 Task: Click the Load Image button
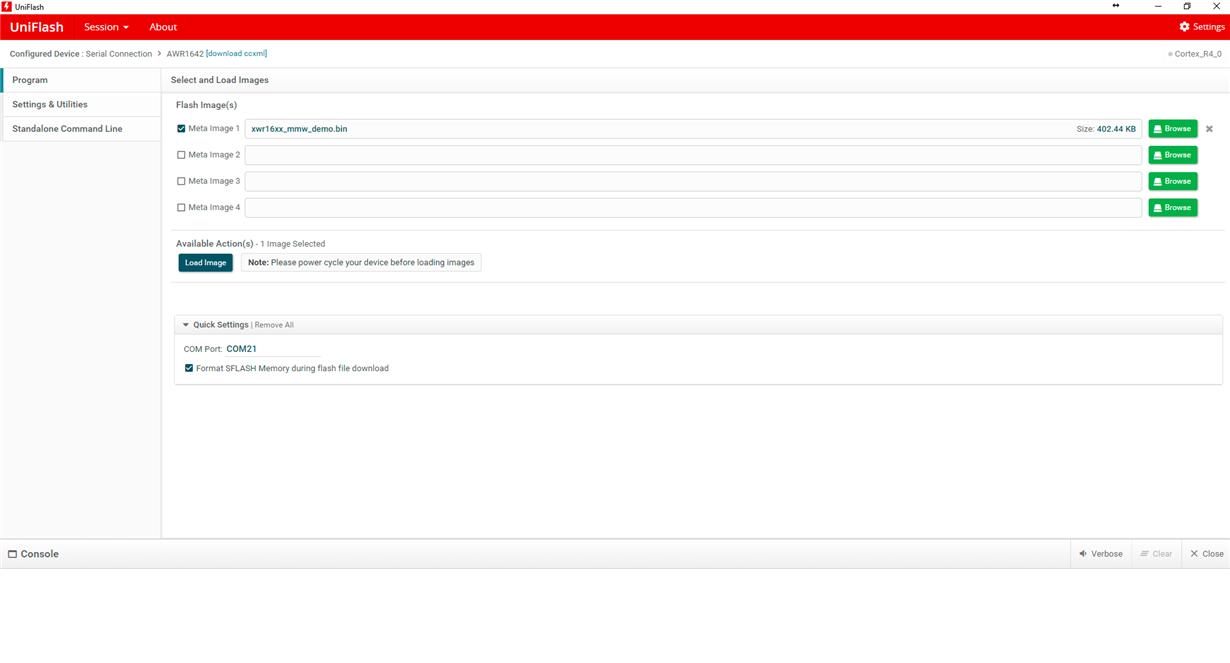[206, 262]
